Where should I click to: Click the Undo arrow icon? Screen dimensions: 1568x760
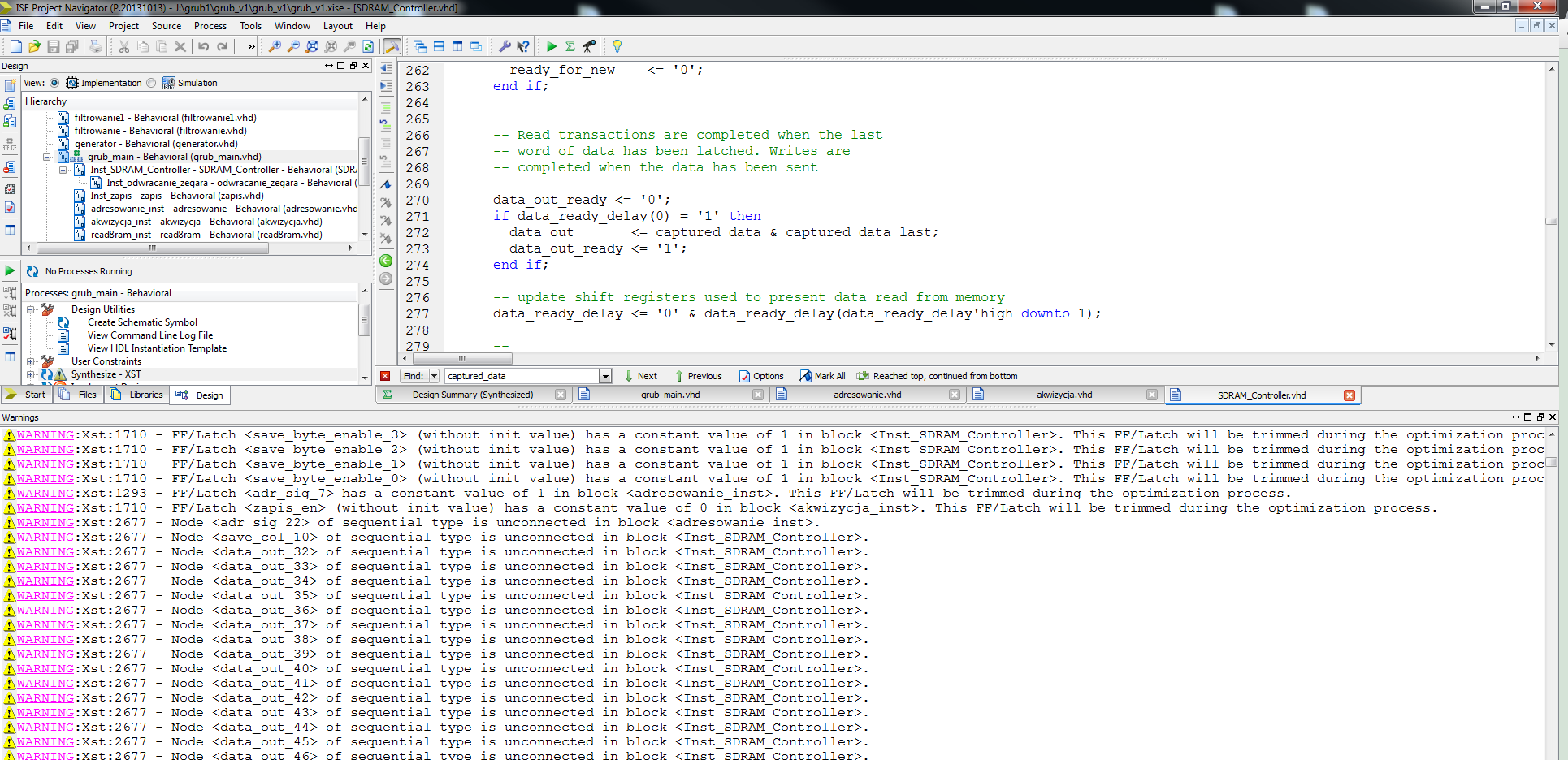coord(204,46)
